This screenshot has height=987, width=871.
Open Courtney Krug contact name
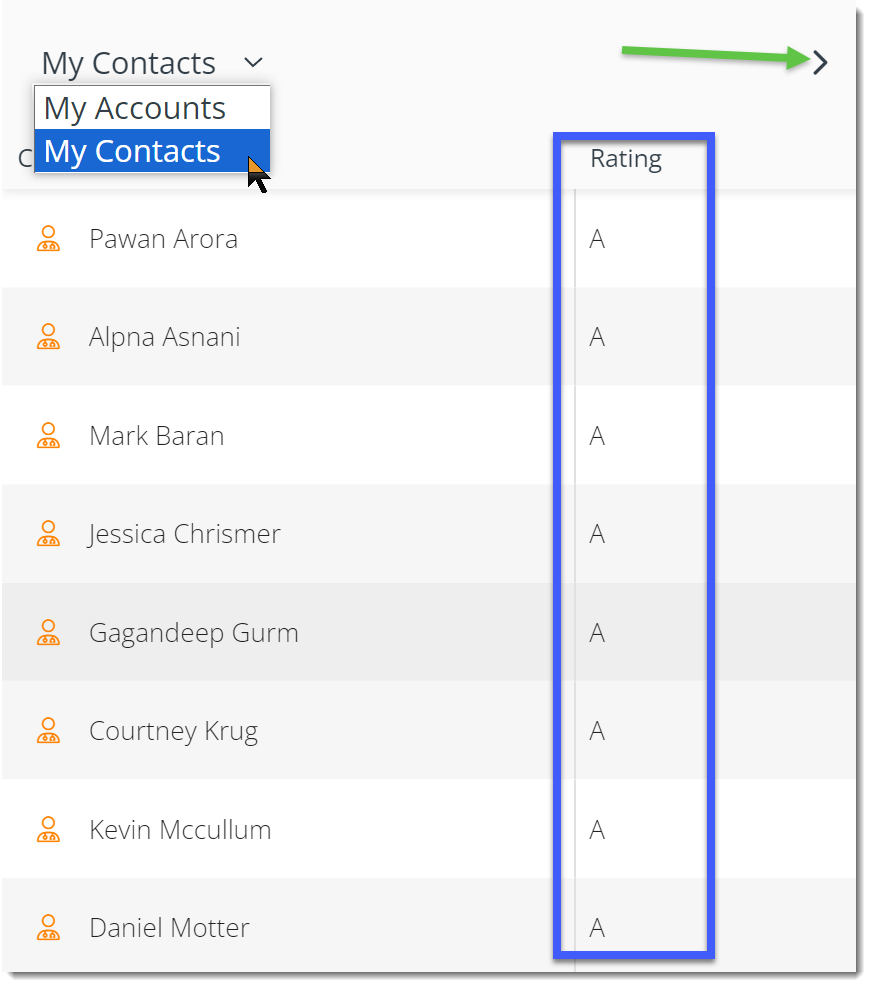point(174,732)
